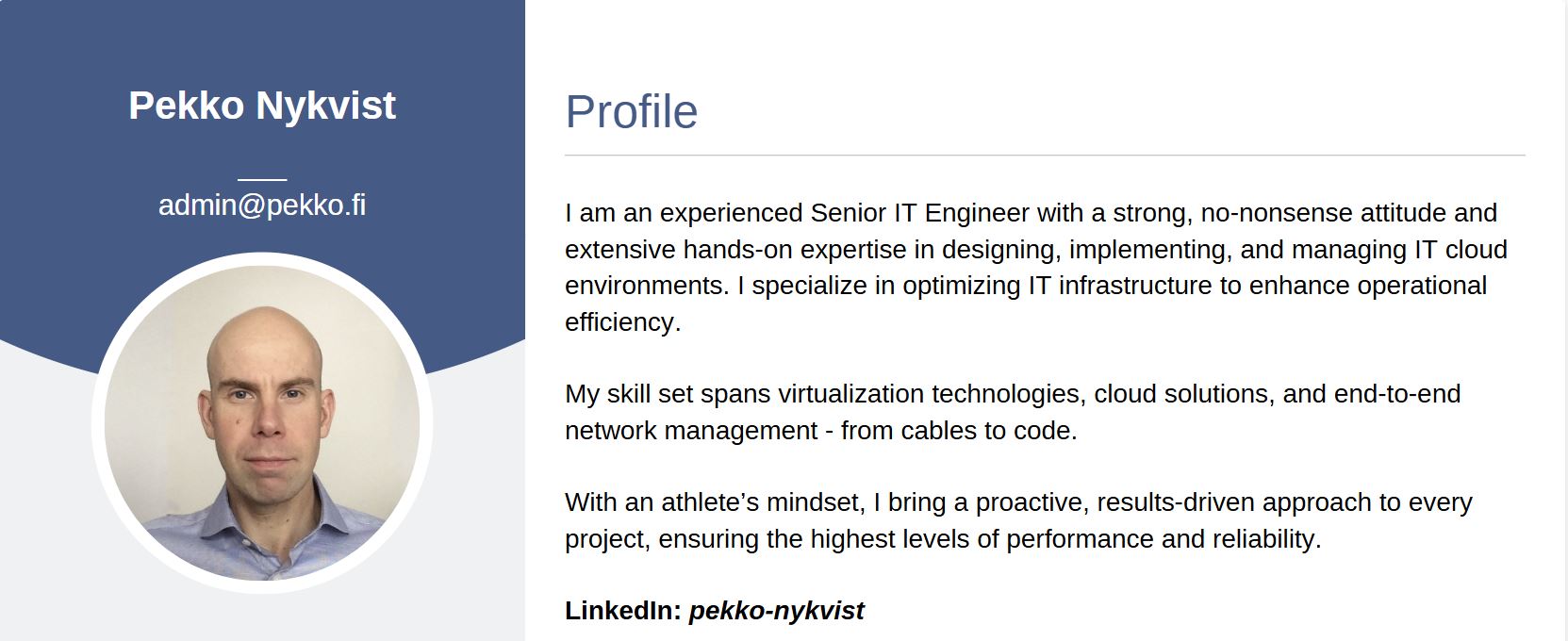Image resolution: width=1568 pixels, height=641 pixels.
Task: Click the Pekko Nykvist name heading
Action: point(262,105)
